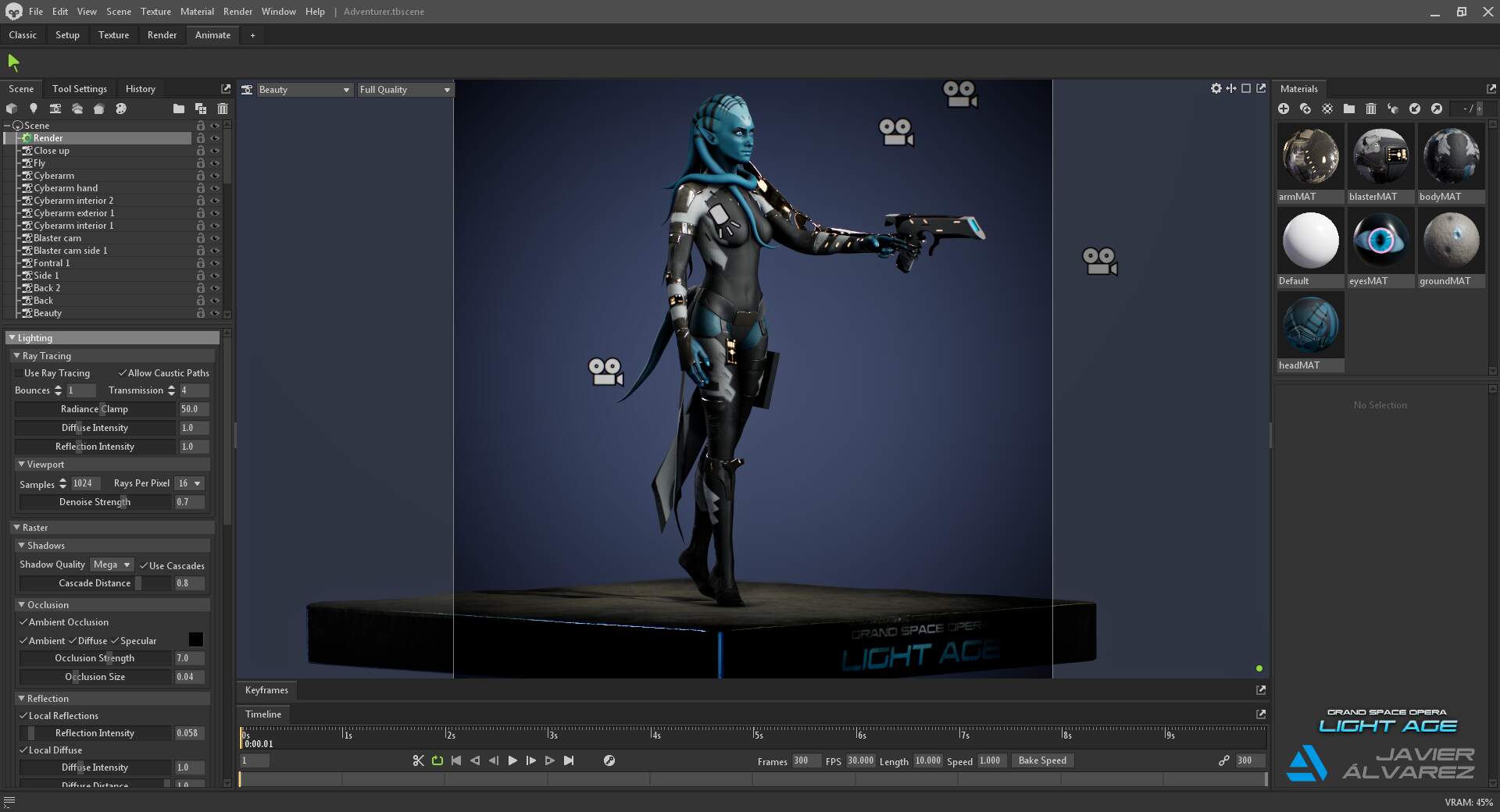Trim the timeline with the scissors icon

coord(419,760)
